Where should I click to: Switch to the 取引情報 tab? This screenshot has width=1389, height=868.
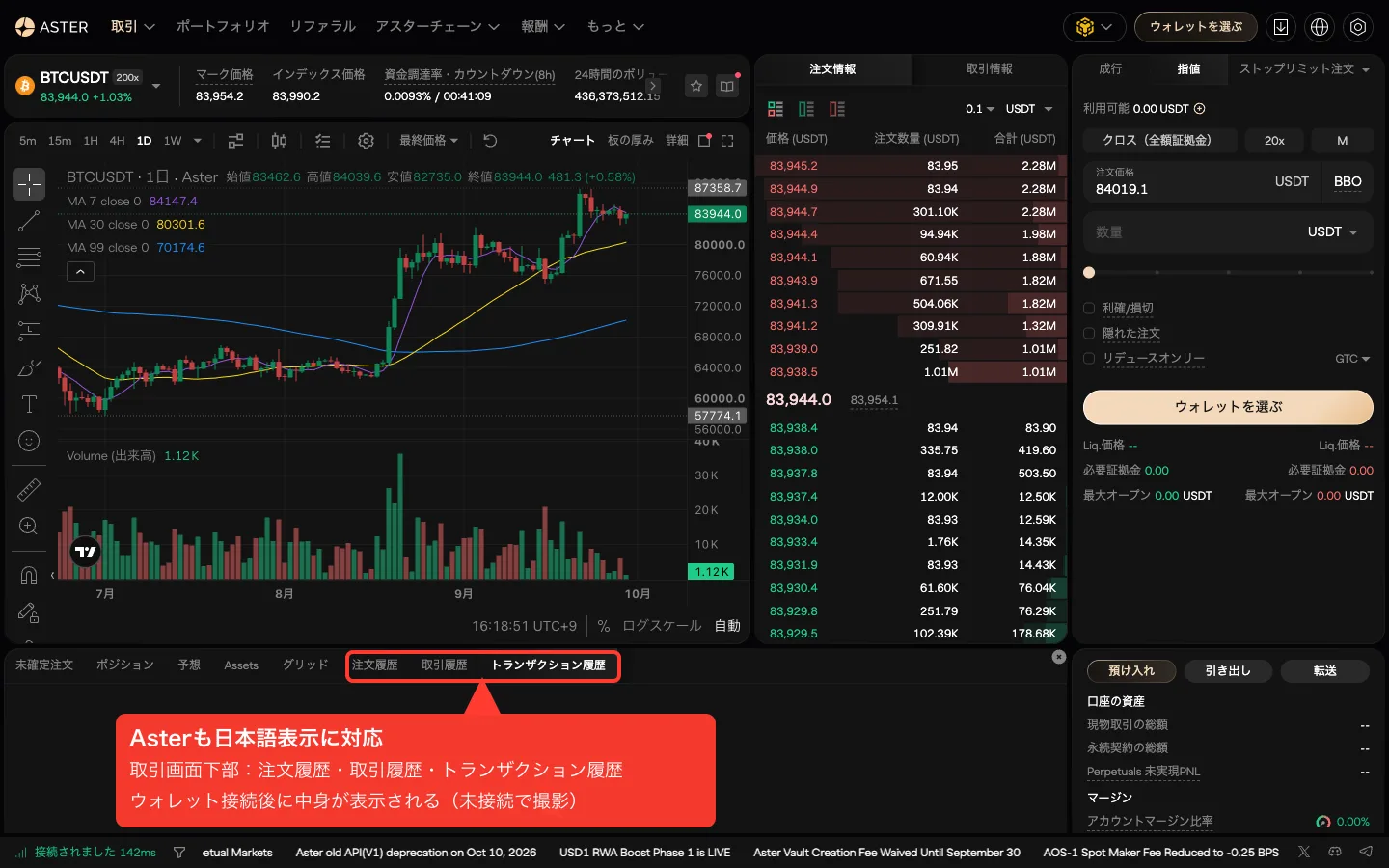990,69
